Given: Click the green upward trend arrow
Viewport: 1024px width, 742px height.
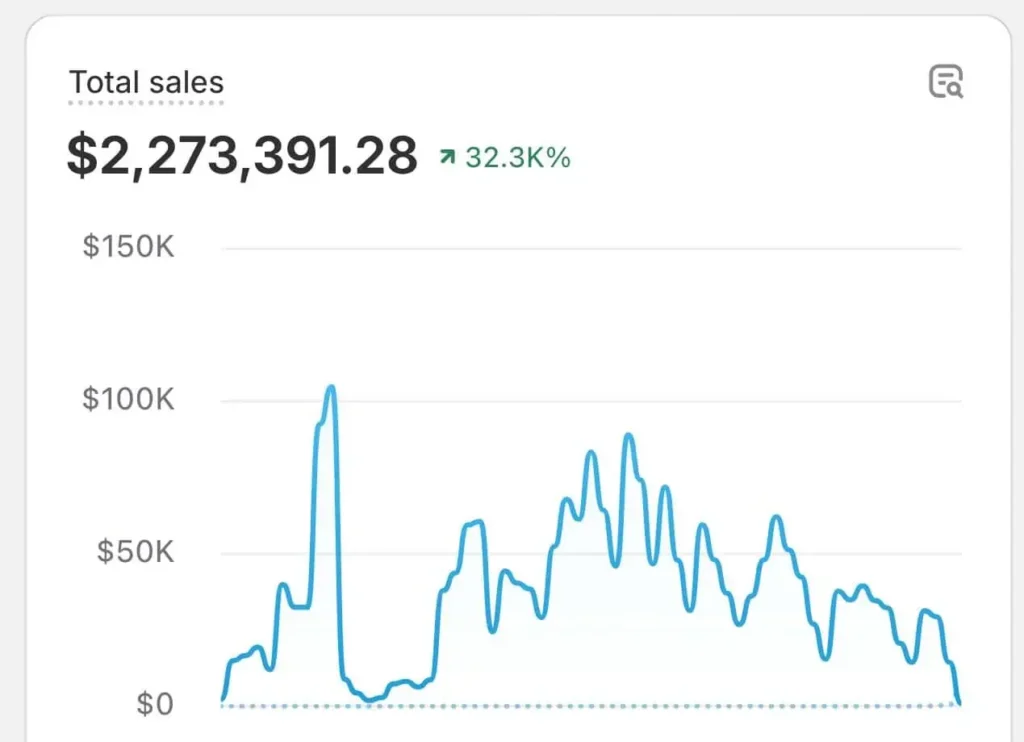Looking at the screenshot, I should [x=447, y=157].
